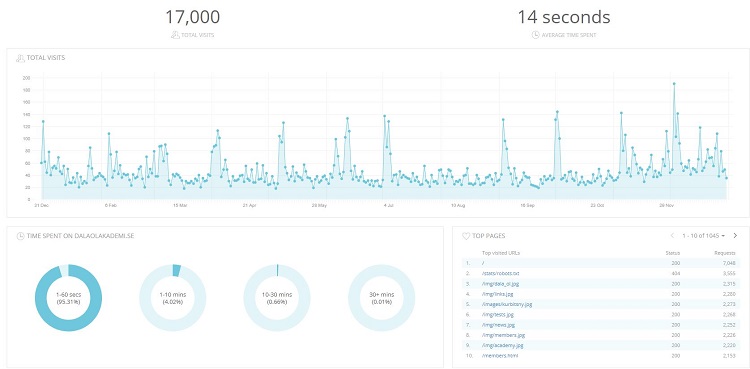Click the 29 Nov axis label
750x369 pixels.
point(667,205)
